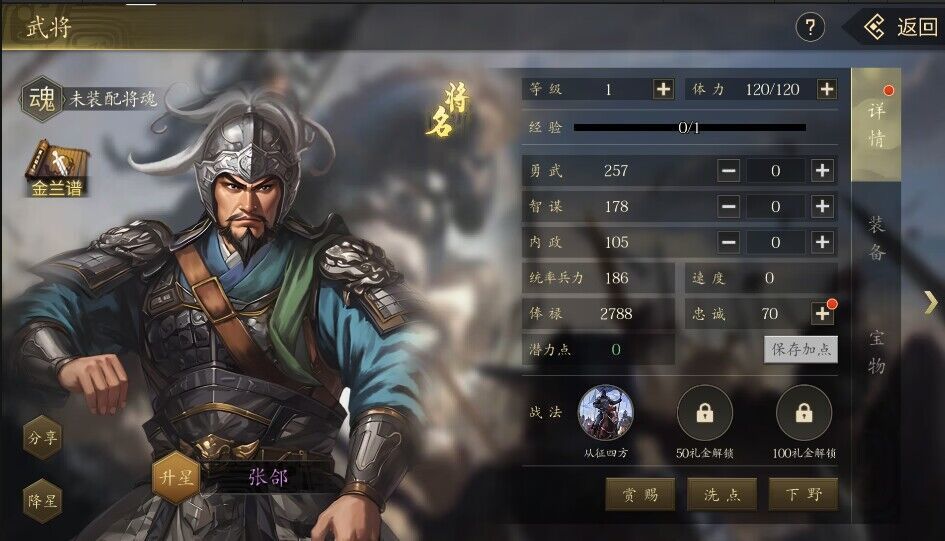945x541 pixels.
Task: Switch to the 装备 equipment tab
Action: pyautogui.click(x=876, y=239)
